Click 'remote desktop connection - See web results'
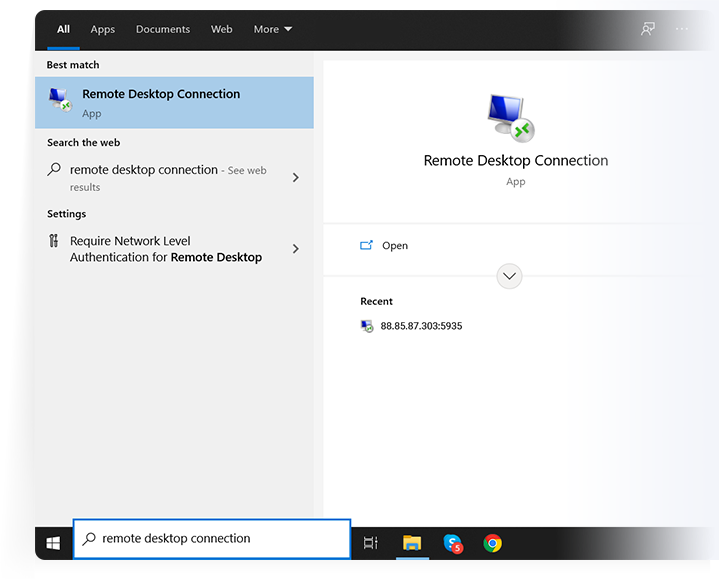The height and width of the screenshot is (579, 719). pos(168,177)
